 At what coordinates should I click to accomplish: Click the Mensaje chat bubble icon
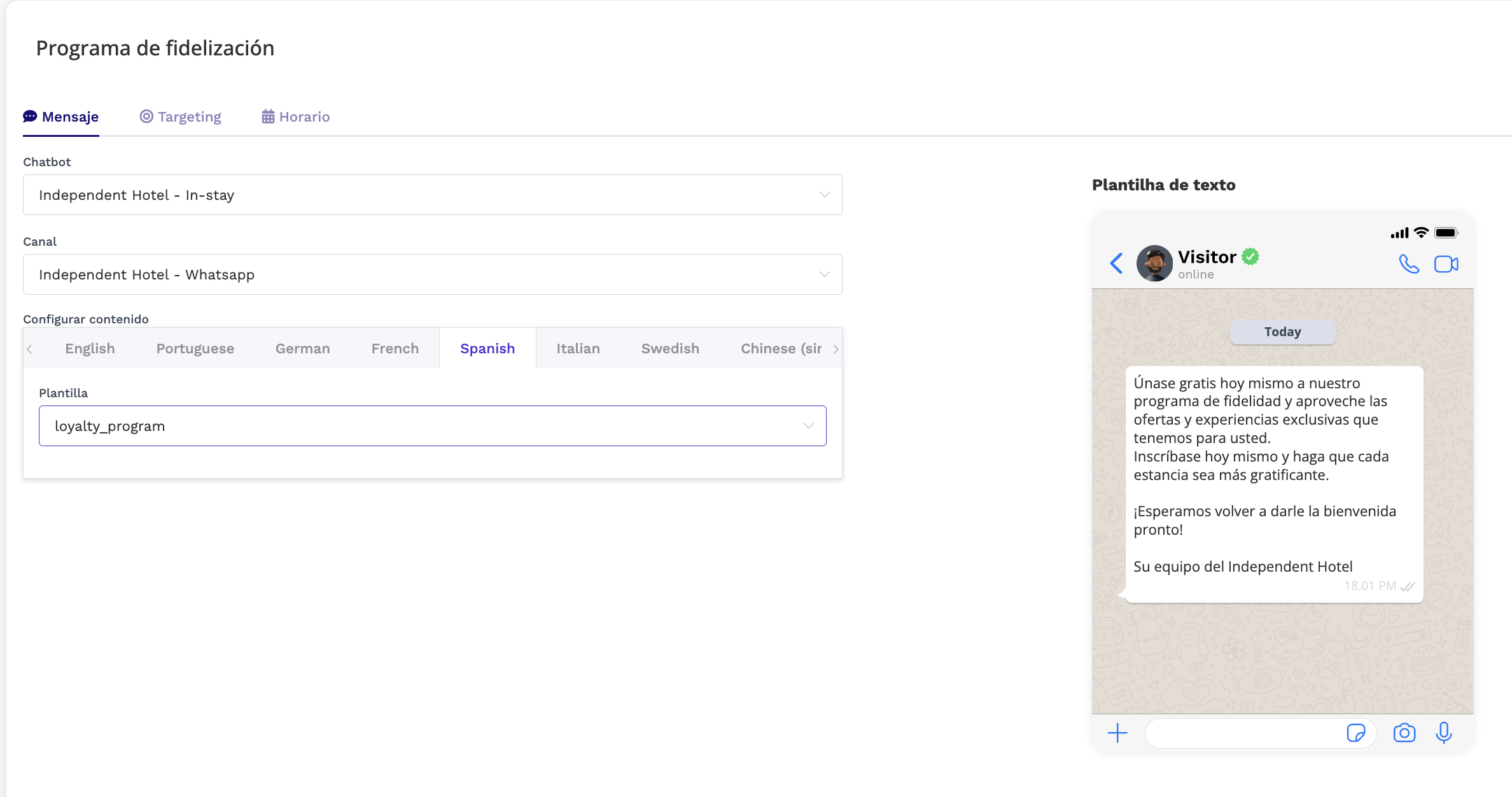pos(30,116)
